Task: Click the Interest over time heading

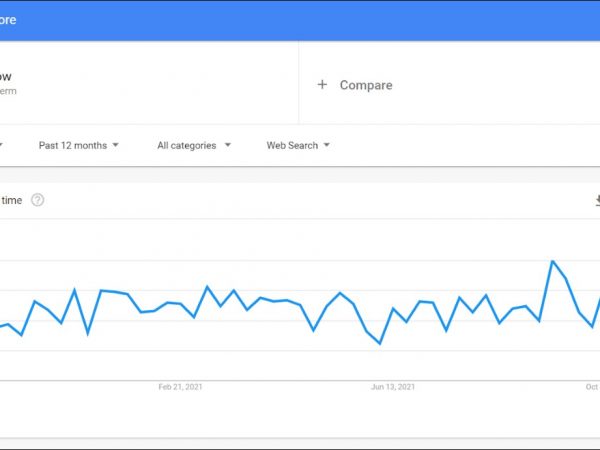Action: pyautogui.click(x=11, y=200)
